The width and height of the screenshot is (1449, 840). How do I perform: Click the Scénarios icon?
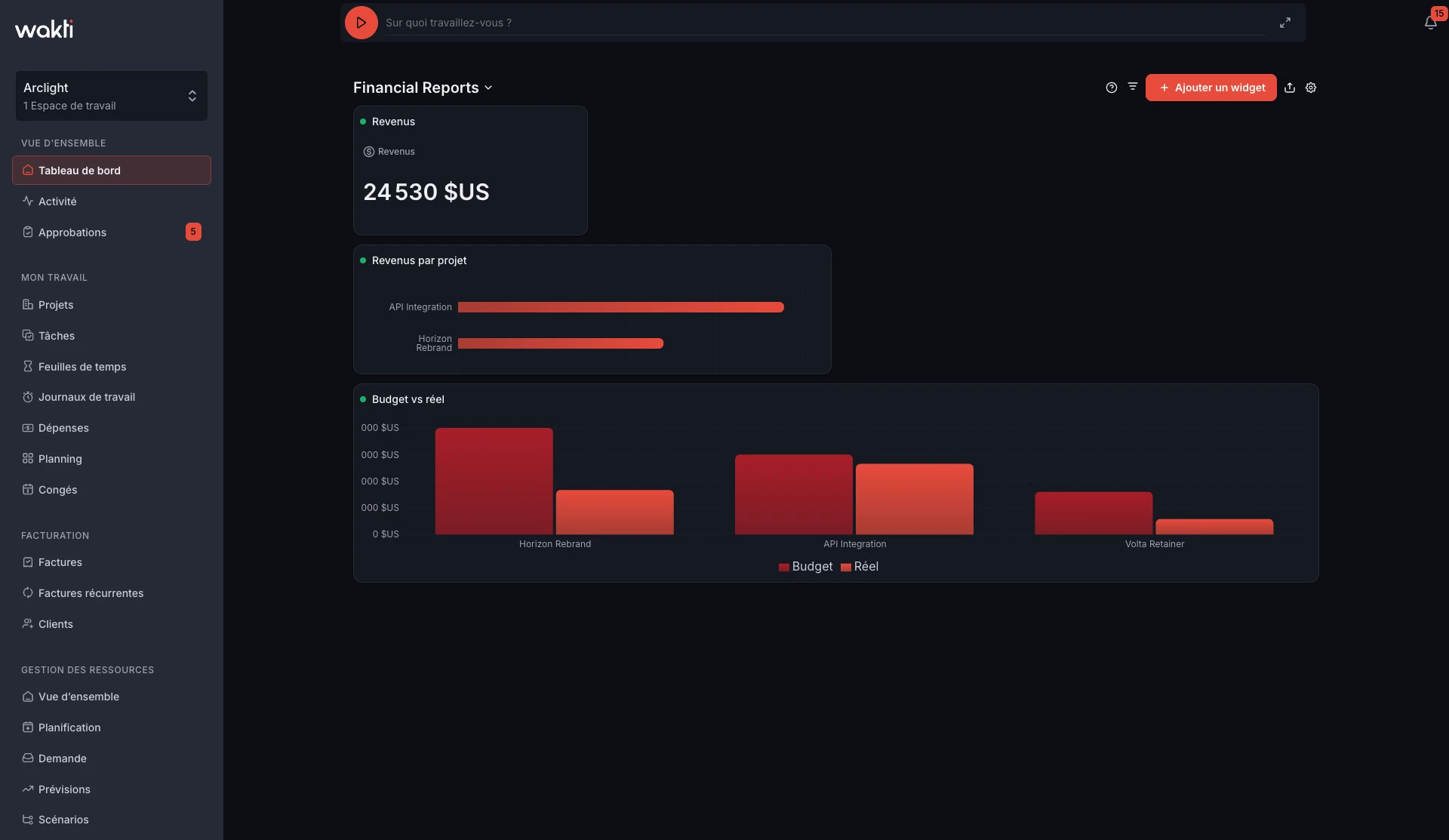28,820
